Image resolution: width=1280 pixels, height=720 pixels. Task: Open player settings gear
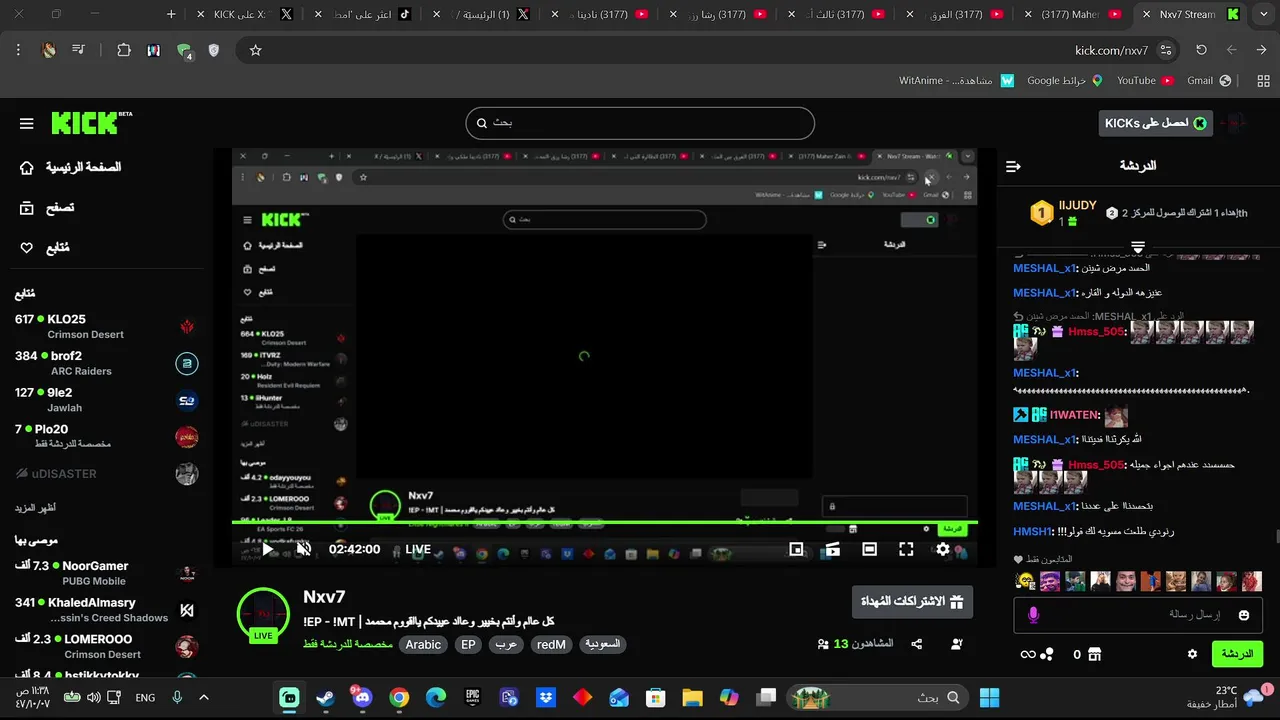click(x=942, y=549)
